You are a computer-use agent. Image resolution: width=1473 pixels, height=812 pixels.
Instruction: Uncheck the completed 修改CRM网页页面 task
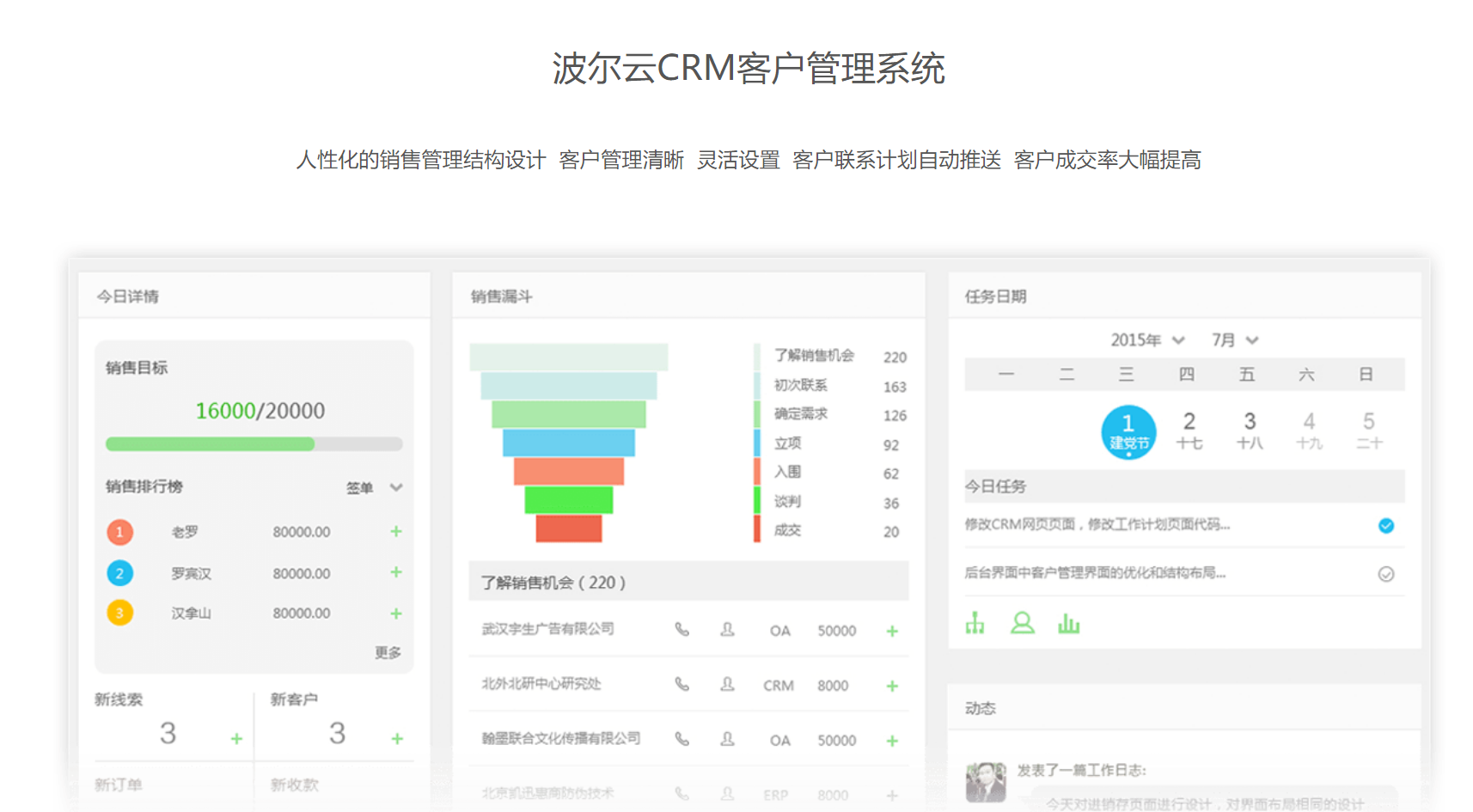[x=1385, y=526]
